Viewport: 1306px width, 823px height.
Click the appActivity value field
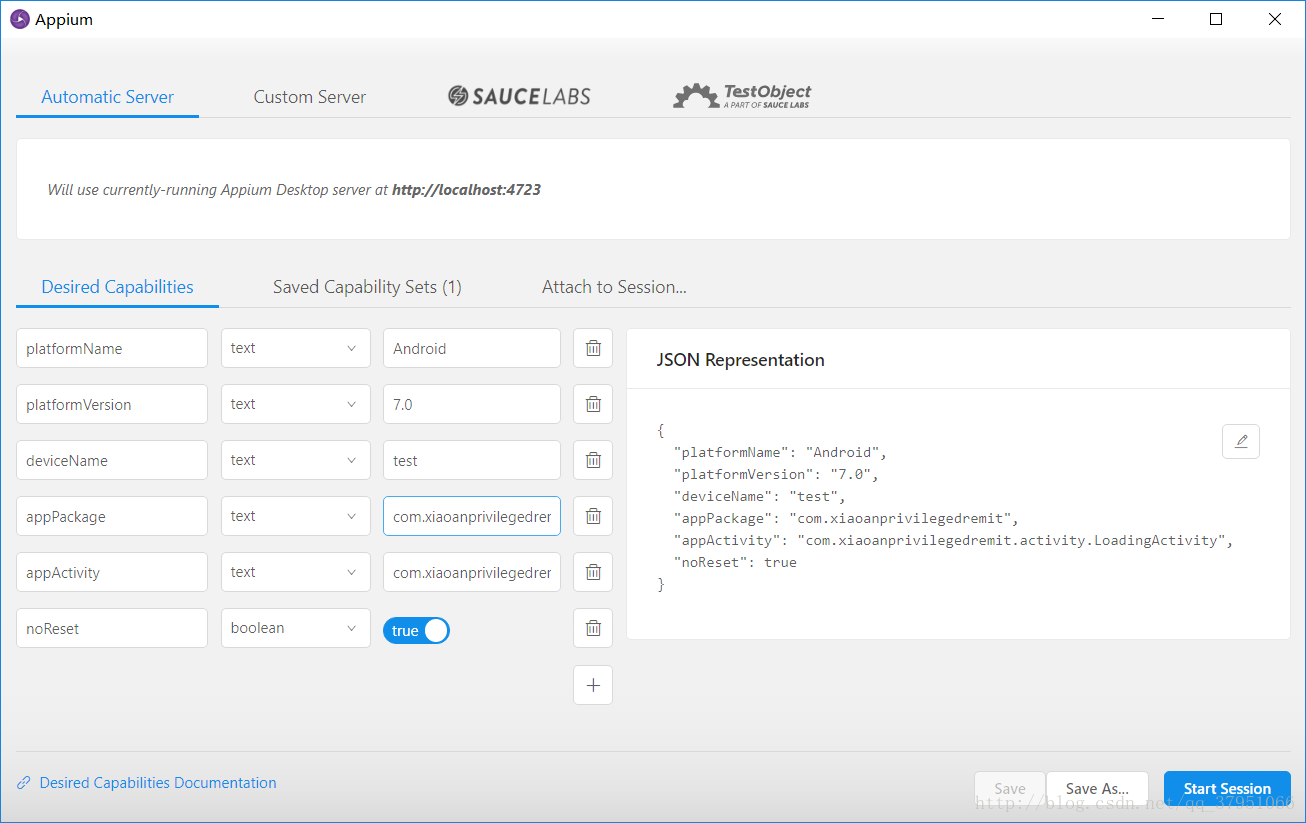[x=472, y=572]
